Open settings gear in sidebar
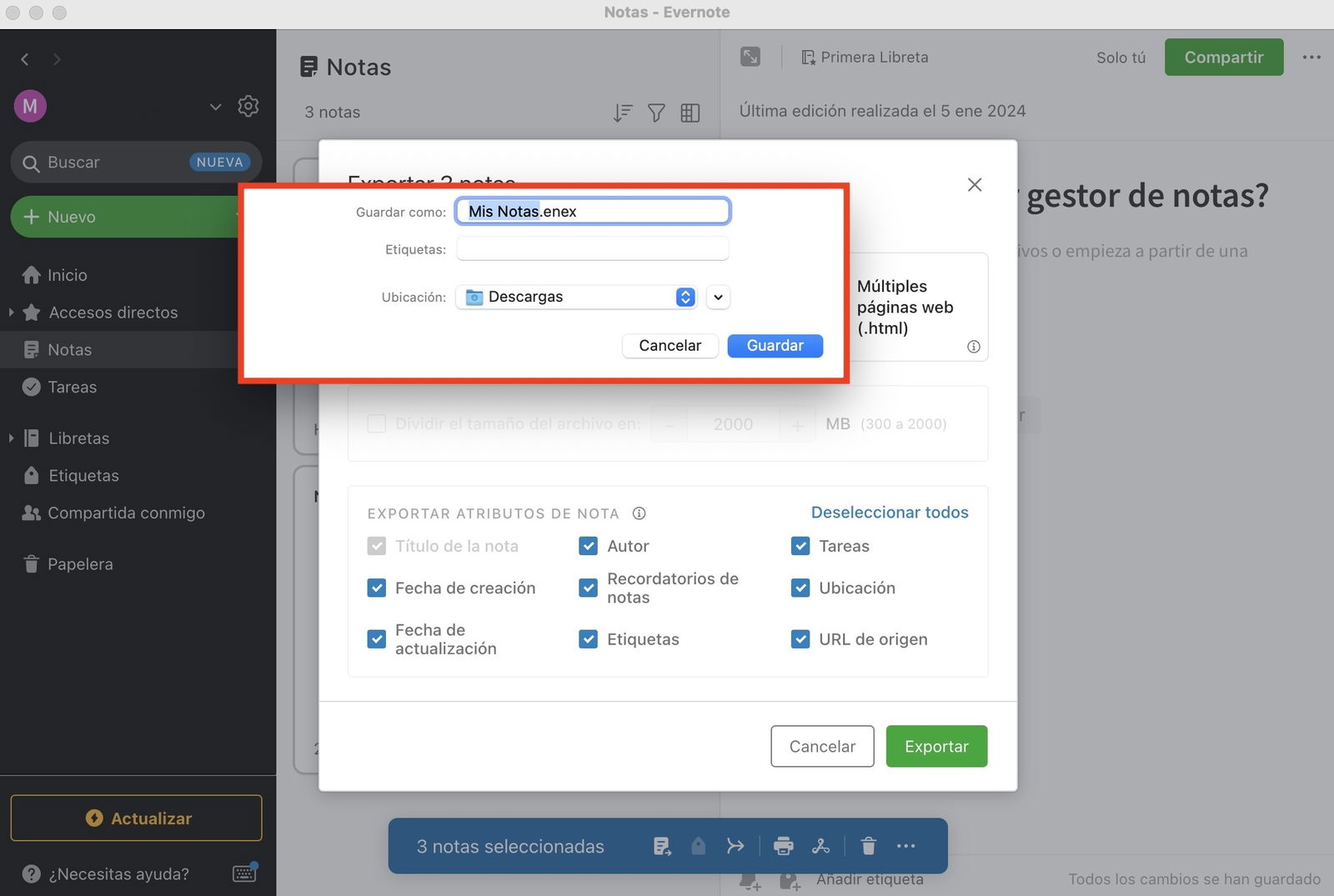 [248, 106]
